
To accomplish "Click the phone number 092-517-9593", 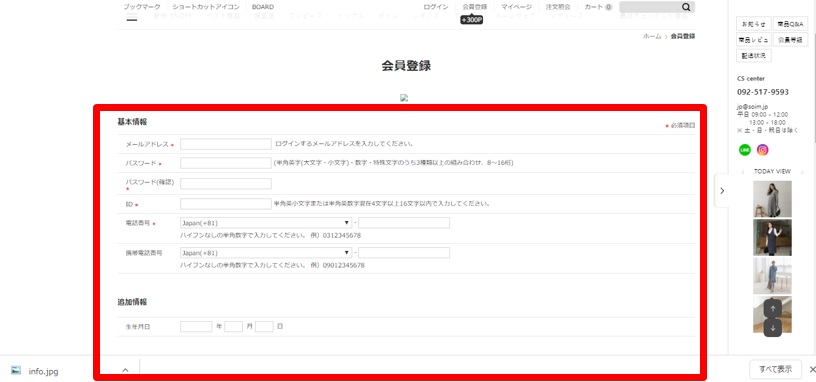I will point(763,92).
